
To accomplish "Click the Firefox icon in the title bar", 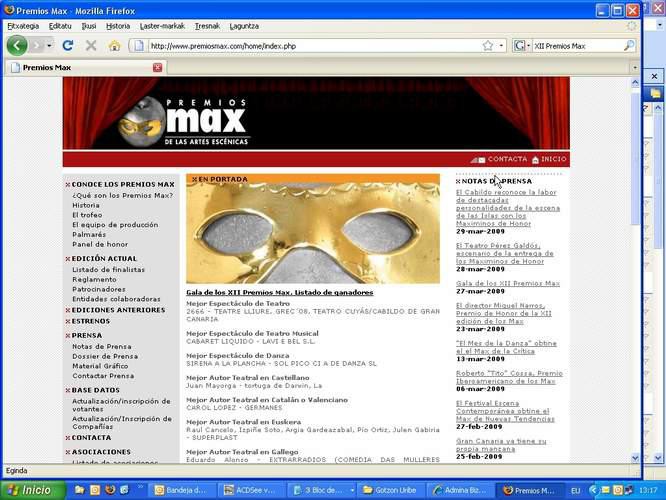I will click(x=9, y=10).
